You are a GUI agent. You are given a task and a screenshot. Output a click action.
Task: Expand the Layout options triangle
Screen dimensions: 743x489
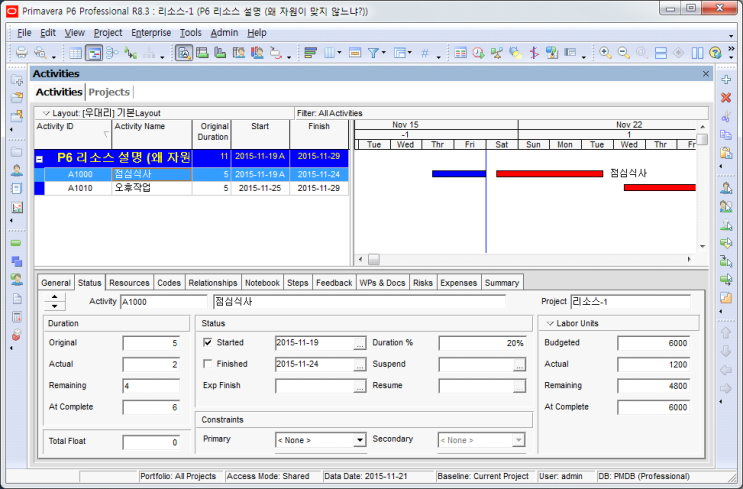click(46, 113)
